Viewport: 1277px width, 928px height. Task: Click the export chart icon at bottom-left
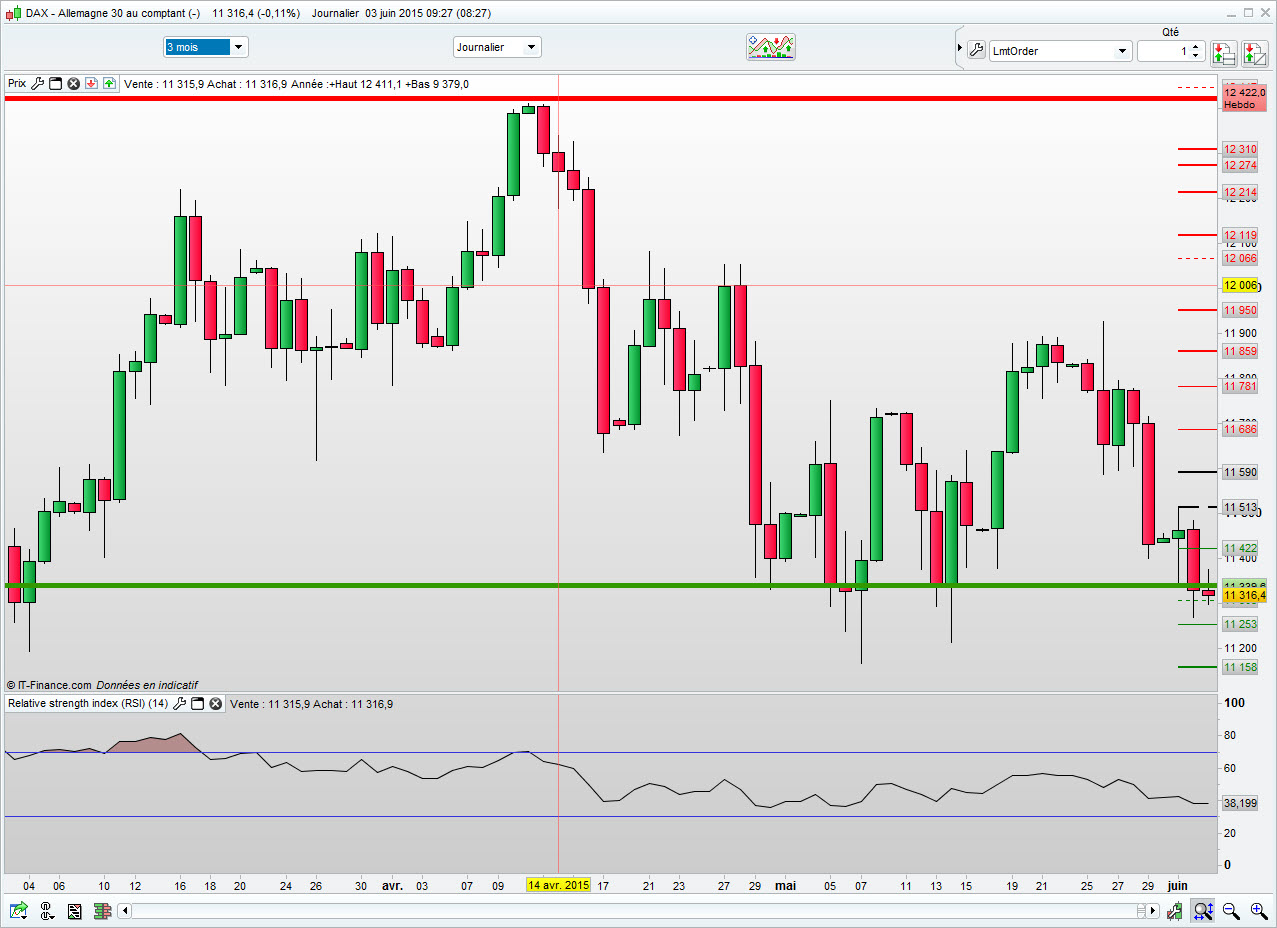click(18, 911)
